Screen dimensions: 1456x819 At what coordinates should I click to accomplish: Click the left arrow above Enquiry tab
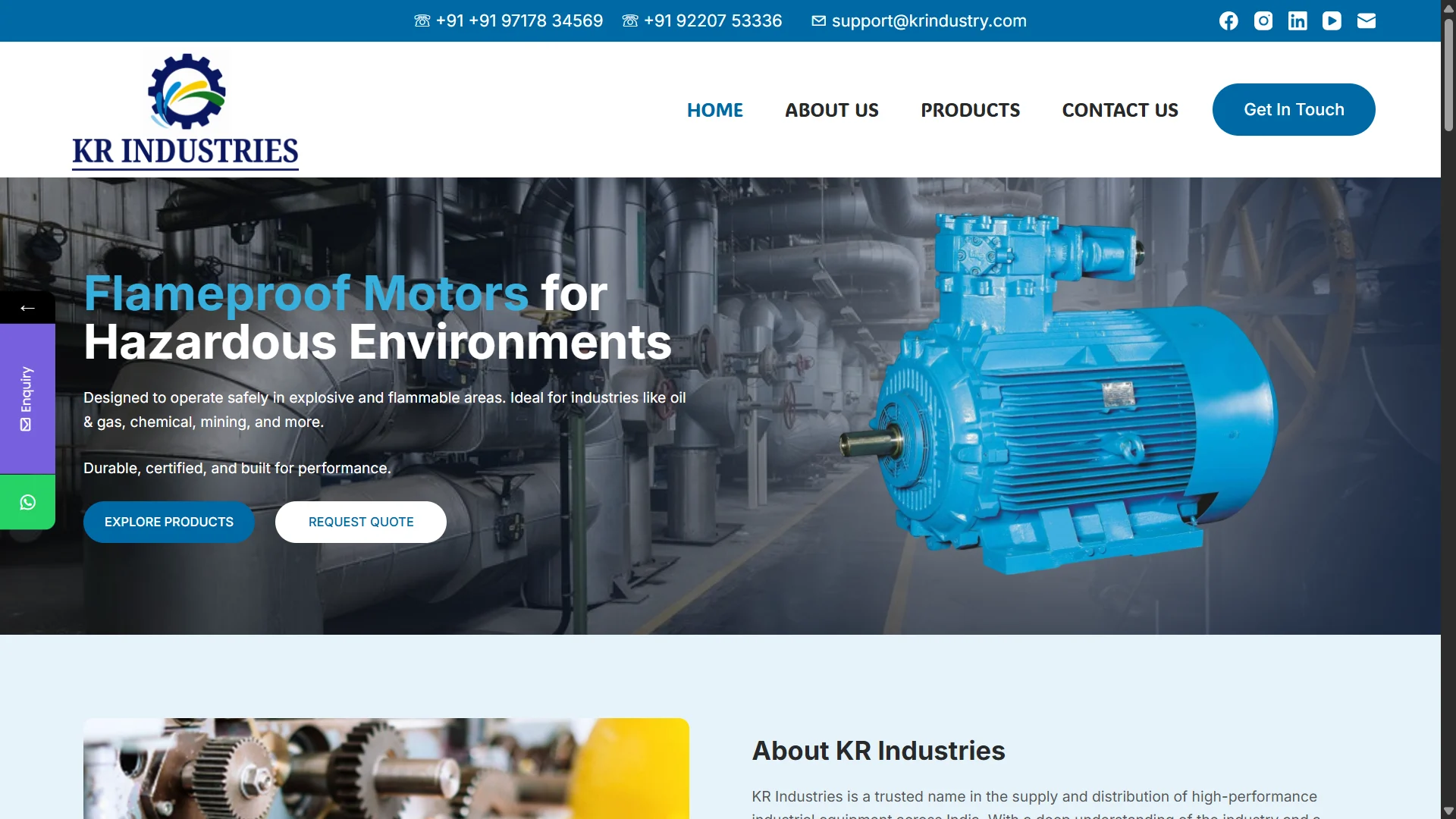(x=27, y=307)
